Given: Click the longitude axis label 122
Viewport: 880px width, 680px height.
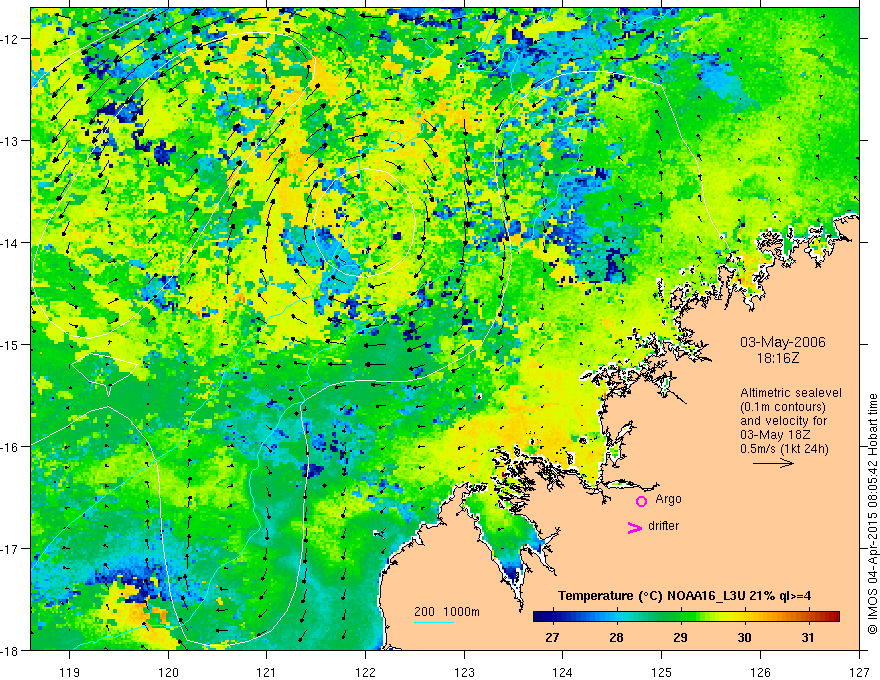Looking at the screenshot, I should click(366, 672).
